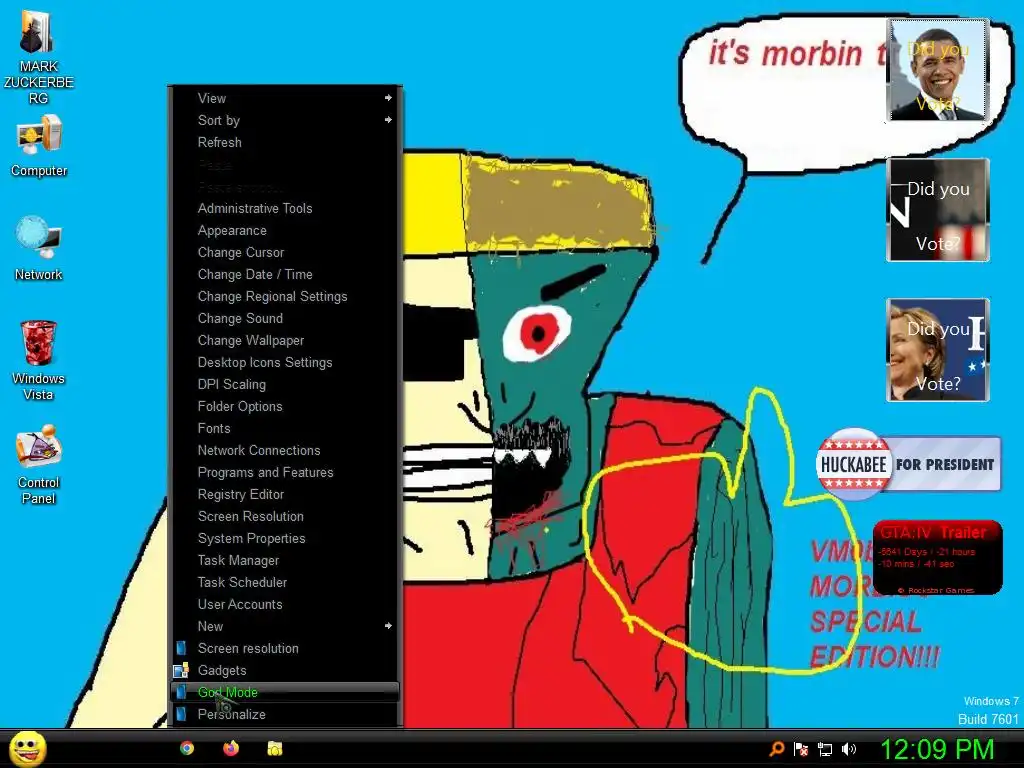This screenshot has width=1024, height=768.
Task: Launch Chrome from the taskbar
Action: point(187,748)
